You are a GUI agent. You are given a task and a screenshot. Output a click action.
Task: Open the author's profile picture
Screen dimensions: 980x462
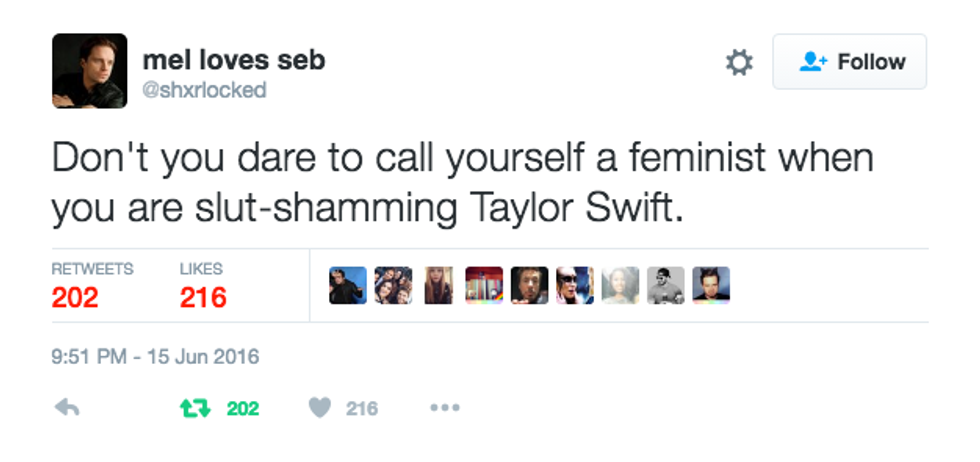tap(90, 71)
